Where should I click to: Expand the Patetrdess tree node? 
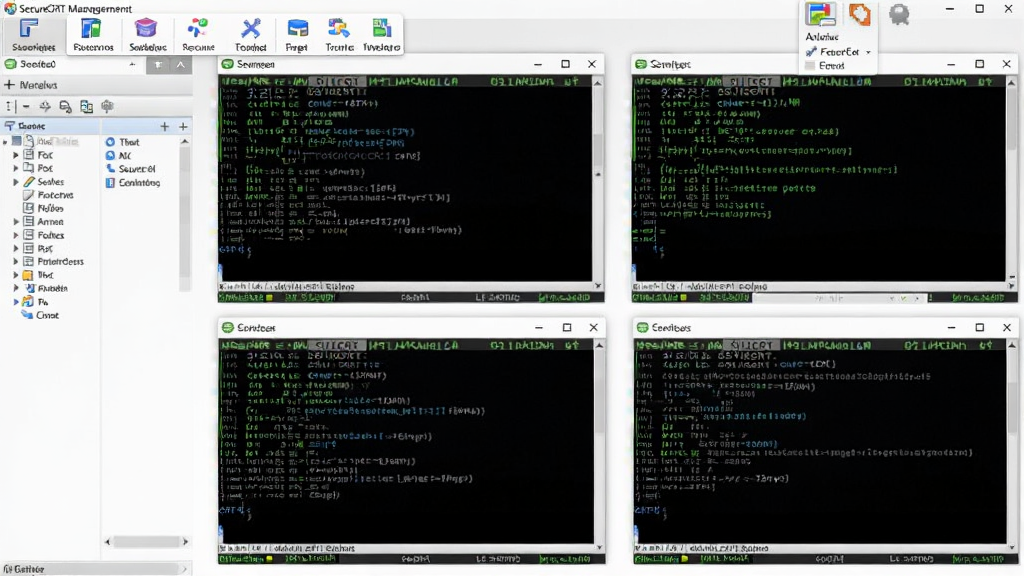coord(16,262)
